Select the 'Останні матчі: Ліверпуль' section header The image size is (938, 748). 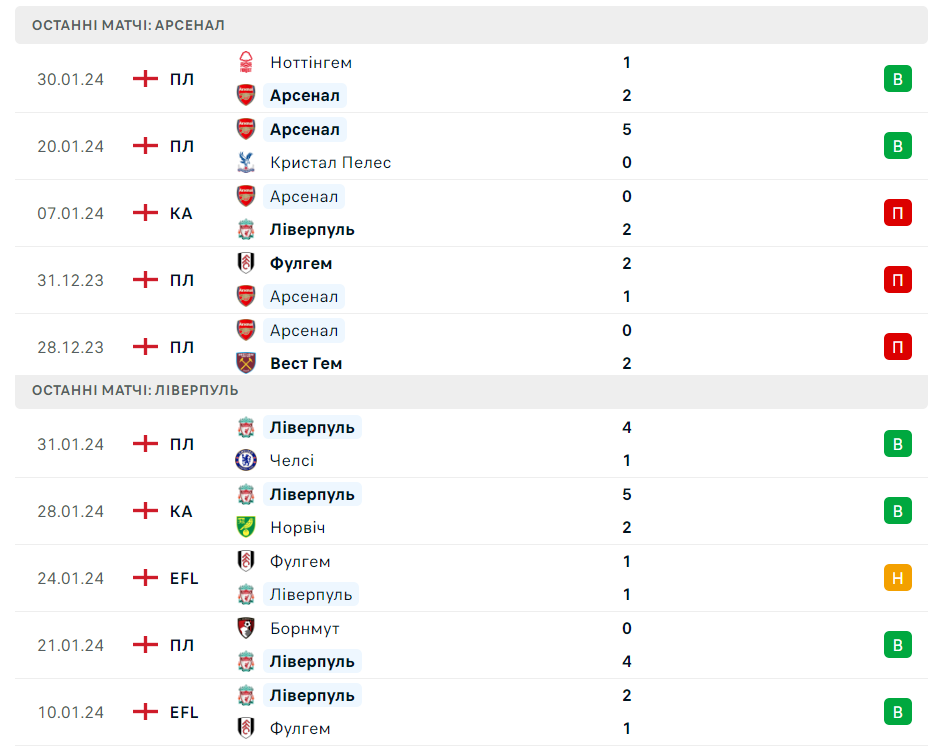pyautogui.click(x=135, y=390)
